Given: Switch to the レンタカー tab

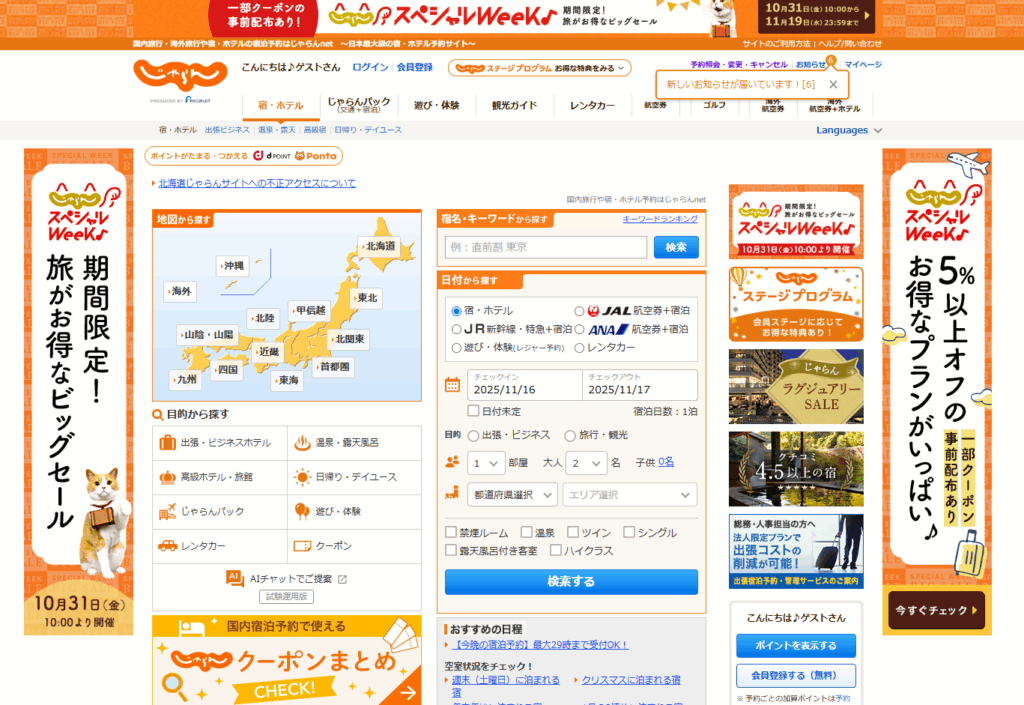Looking at the screenshot, I should (590, 104).
